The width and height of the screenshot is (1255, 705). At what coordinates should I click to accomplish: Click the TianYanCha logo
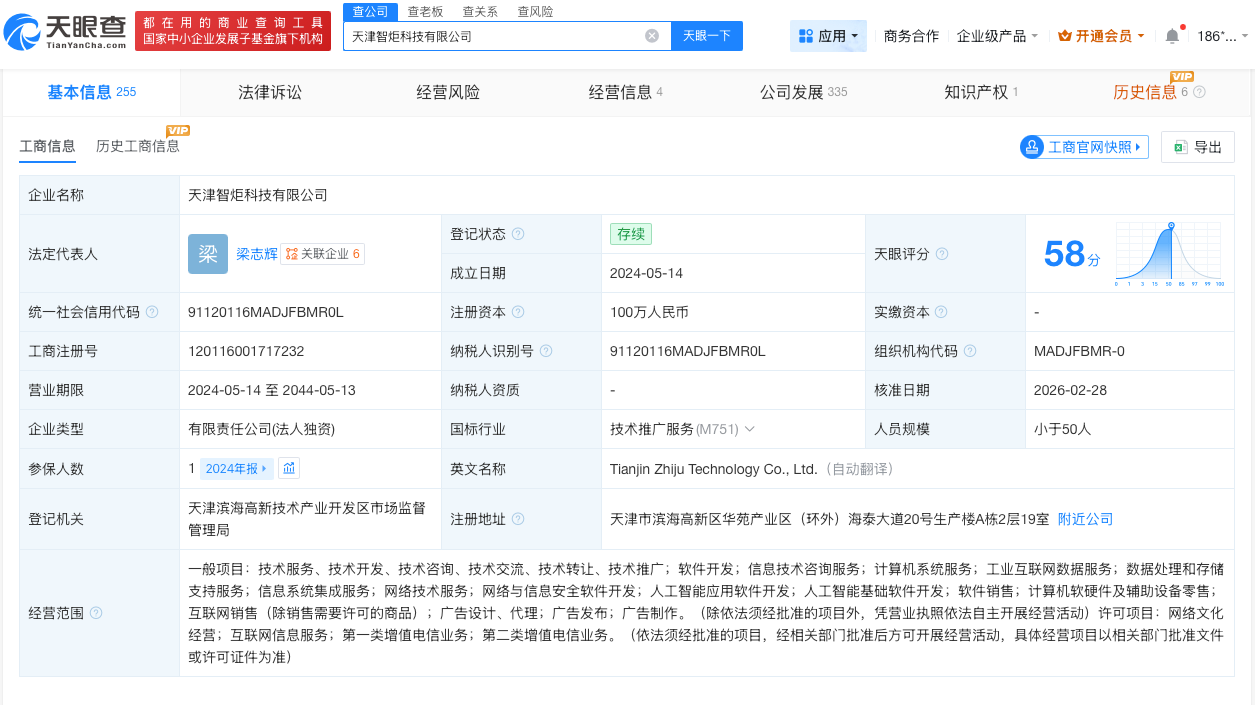tap(66, 31)
